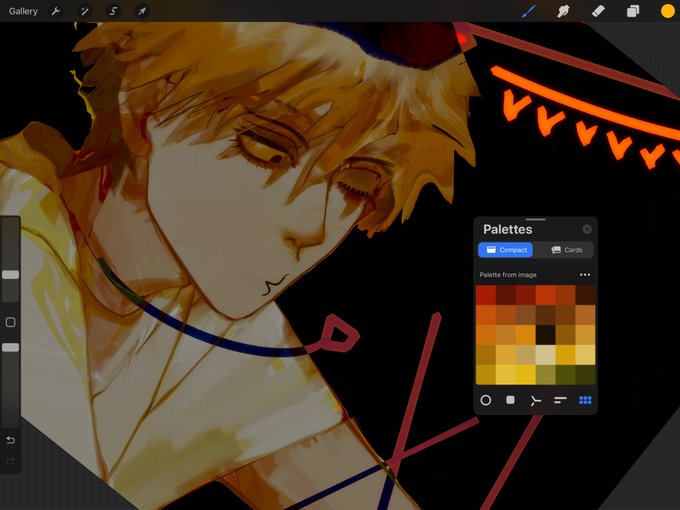The image size is (680, 510).
Task: Switch to the Value color sliders
Action: (x=560, y=400)
